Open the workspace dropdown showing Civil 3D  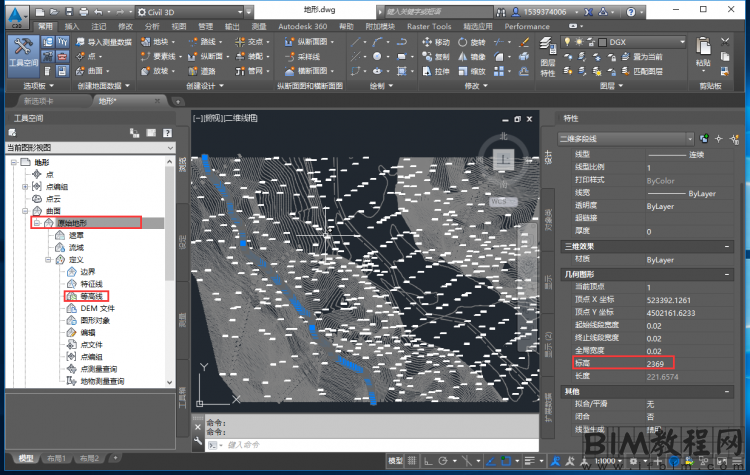coord(190,12)
